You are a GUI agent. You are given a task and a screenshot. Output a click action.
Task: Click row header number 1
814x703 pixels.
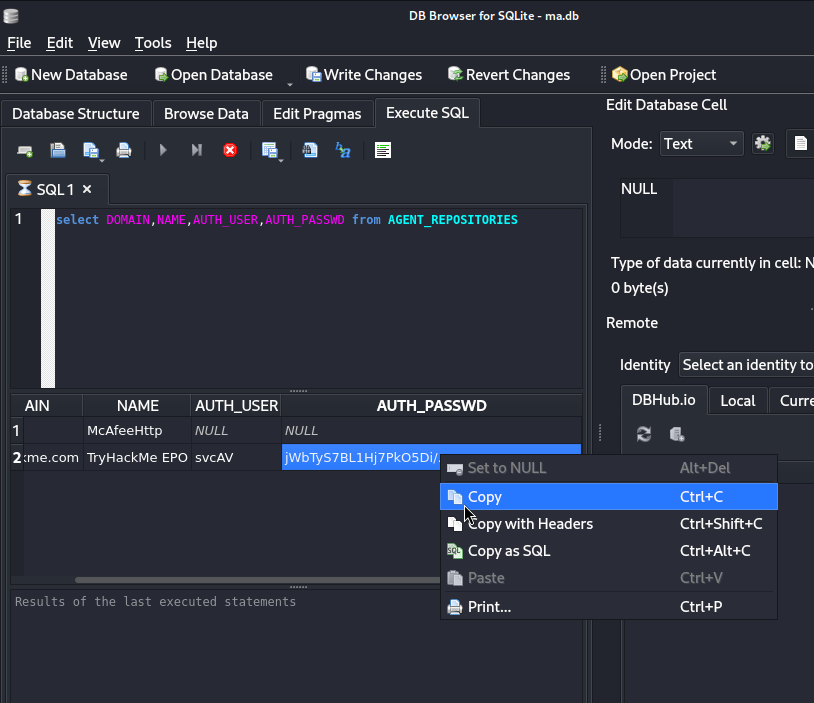(x=17, y=430)
